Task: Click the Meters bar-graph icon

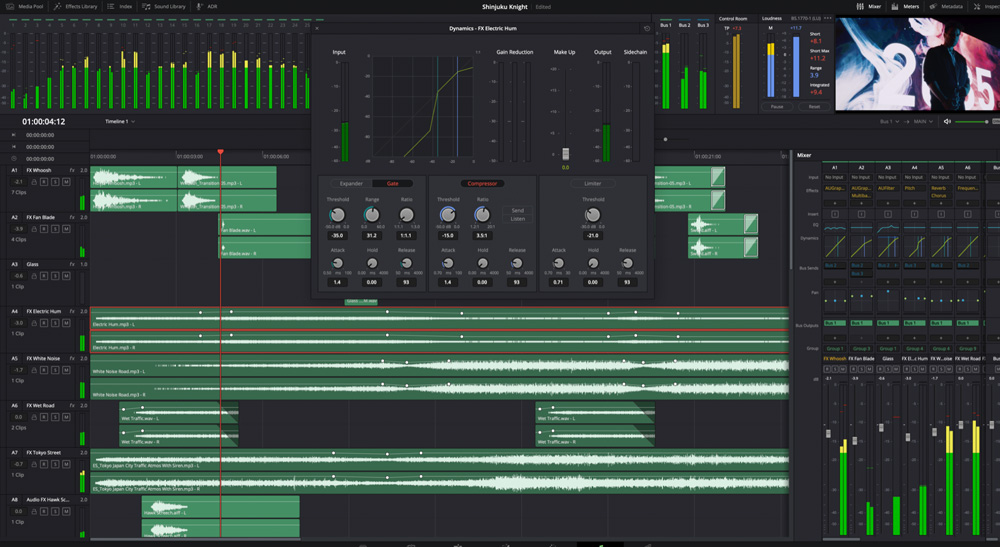Action: point(894,6)
